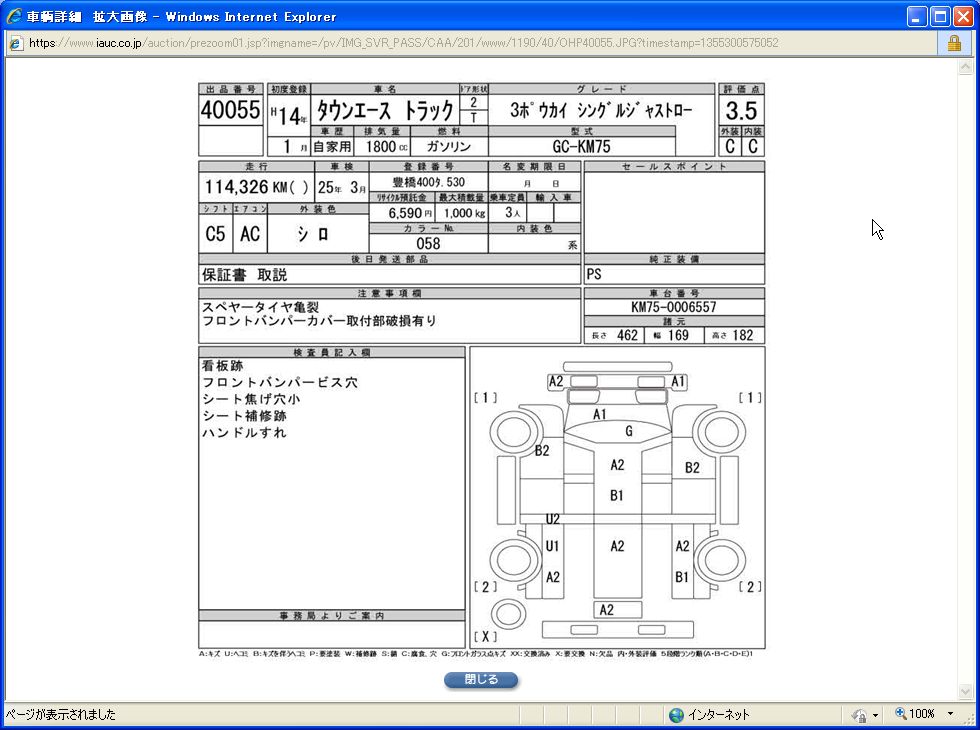This screenshot has height=730, width=980.
Task: Click the ページが表示されました status text
Action: [60, 714]
